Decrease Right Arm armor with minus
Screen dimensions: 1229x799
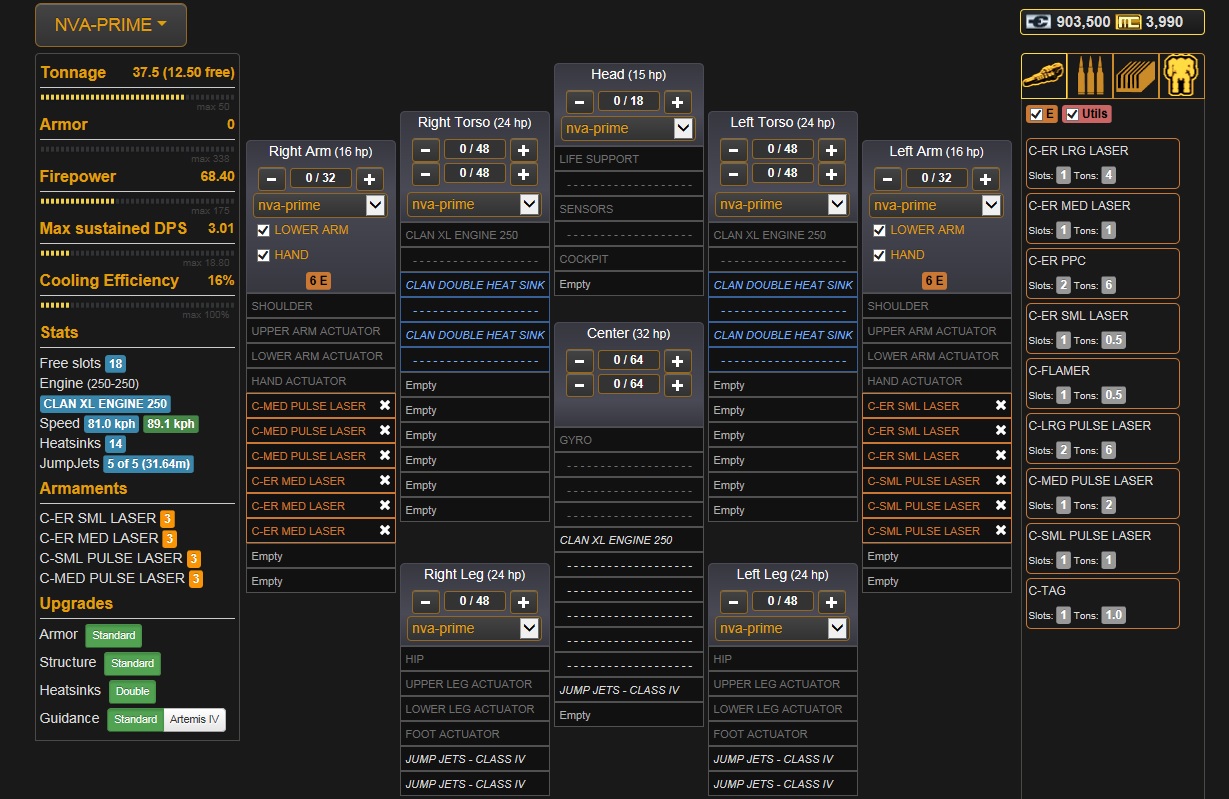(x=272, y=179)
